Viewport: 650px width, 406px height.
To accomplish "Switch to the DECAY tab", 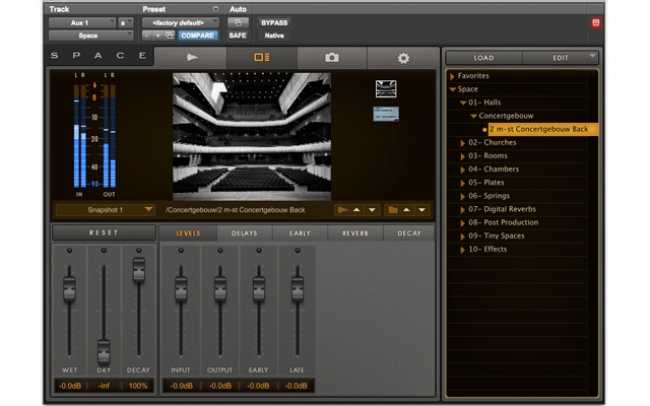I will [409, 233].
